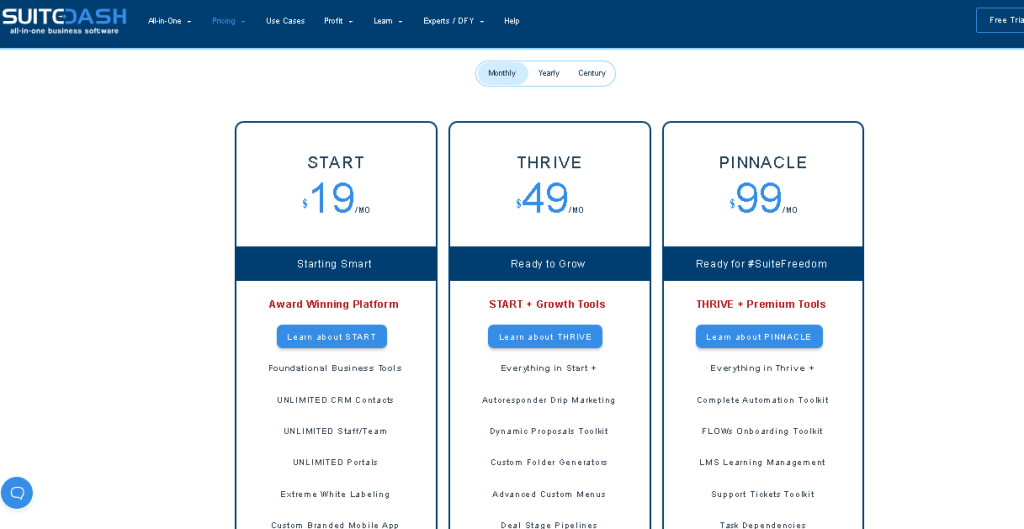Screen dimensions: 1024x529
Task: Click Learn about START button
Action: (332, 337)
